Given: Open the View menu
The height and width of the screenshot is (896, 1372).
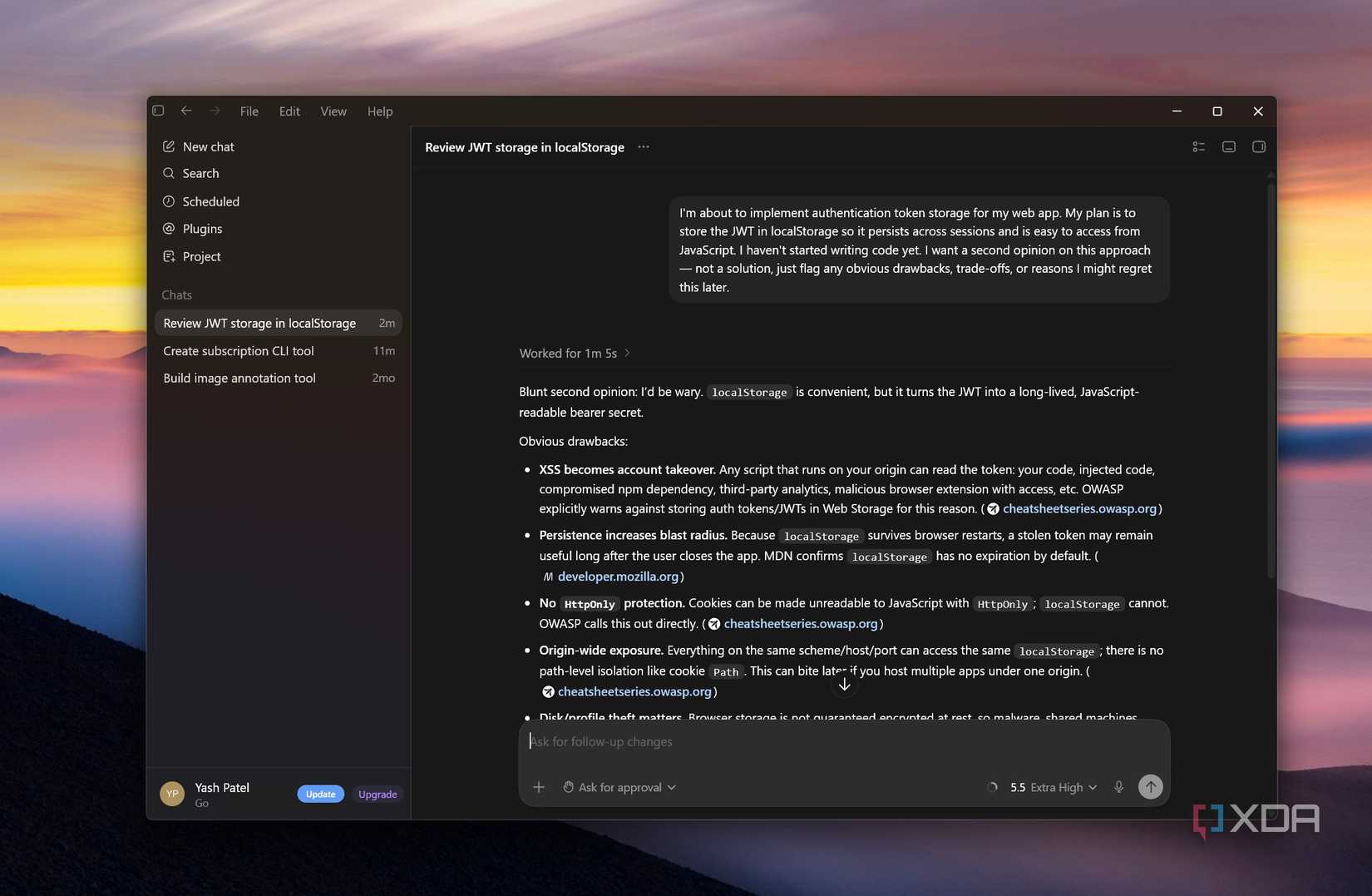Looking at the screenshot, I should tap(333, 111).
